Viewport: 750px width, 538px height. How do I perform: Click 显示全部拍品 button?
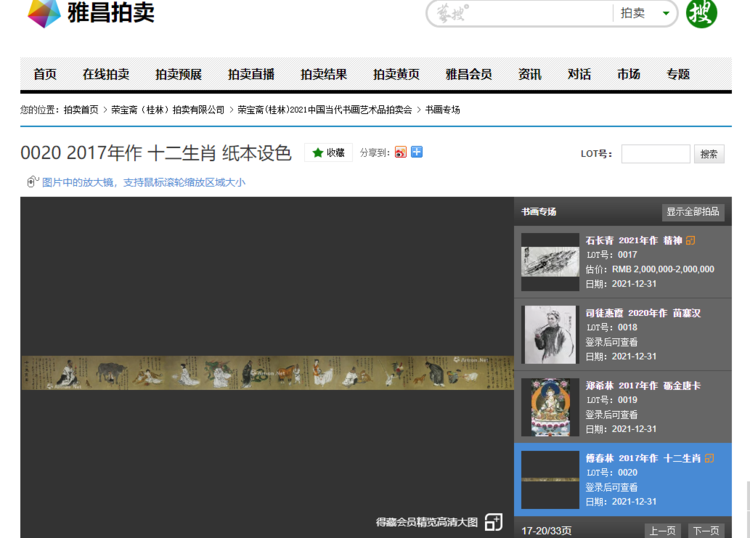693,212
